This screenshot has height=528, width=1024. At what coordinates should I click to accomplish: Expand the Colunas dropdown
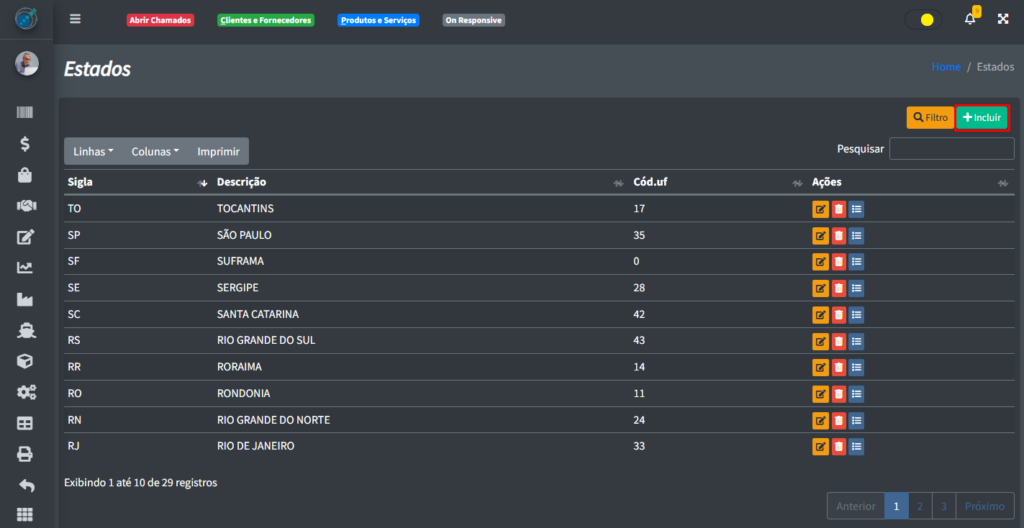pyautogui.click(x=155, y=152)
